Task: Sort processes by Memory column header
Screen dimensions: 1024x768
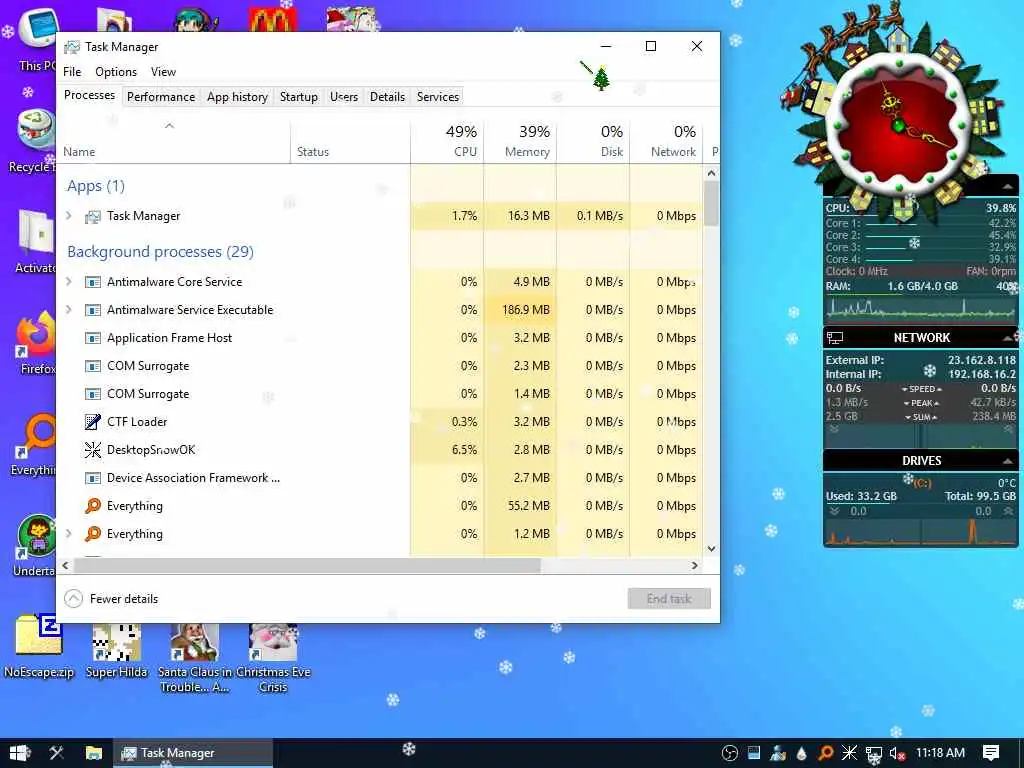Action: [x=520, y=142]
